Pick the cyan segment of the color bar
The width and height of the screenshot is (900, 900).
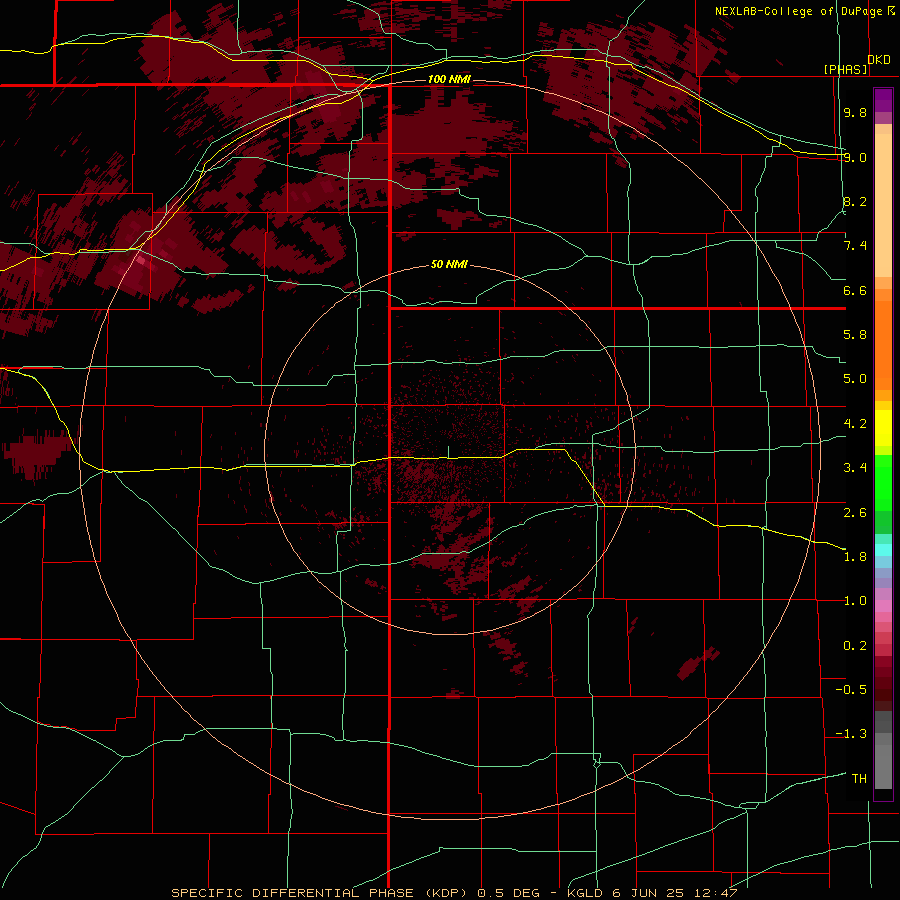(x=883, y=550)
